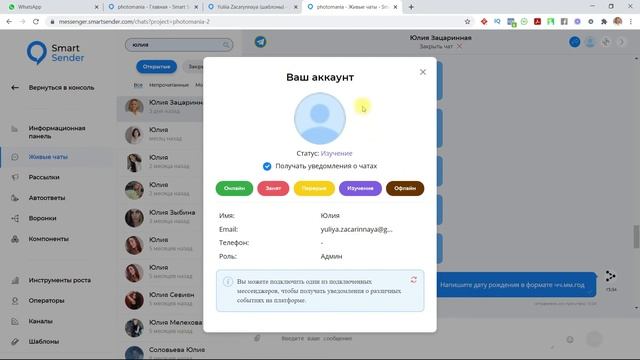Viewport: 640px width, 360px height.
Task: Open the Chrome three-dot menu
Action: tap(631, 22)
